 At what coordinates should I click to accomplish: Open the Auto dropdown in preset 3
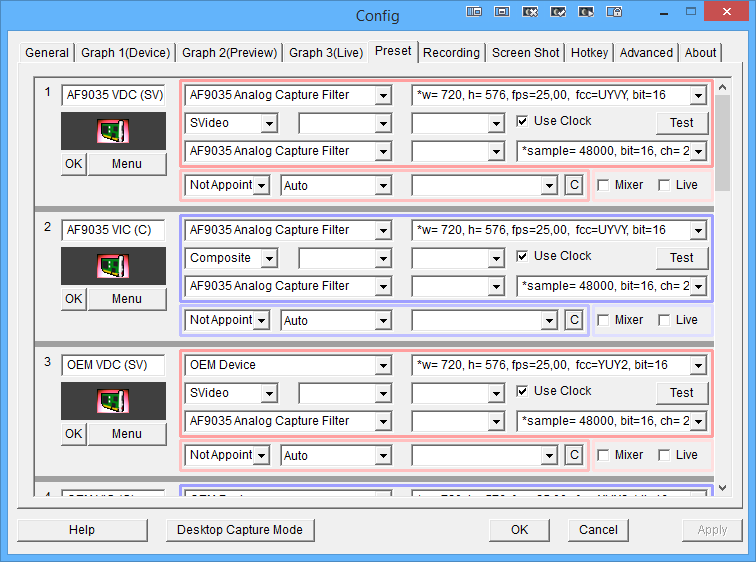point(336,455)
